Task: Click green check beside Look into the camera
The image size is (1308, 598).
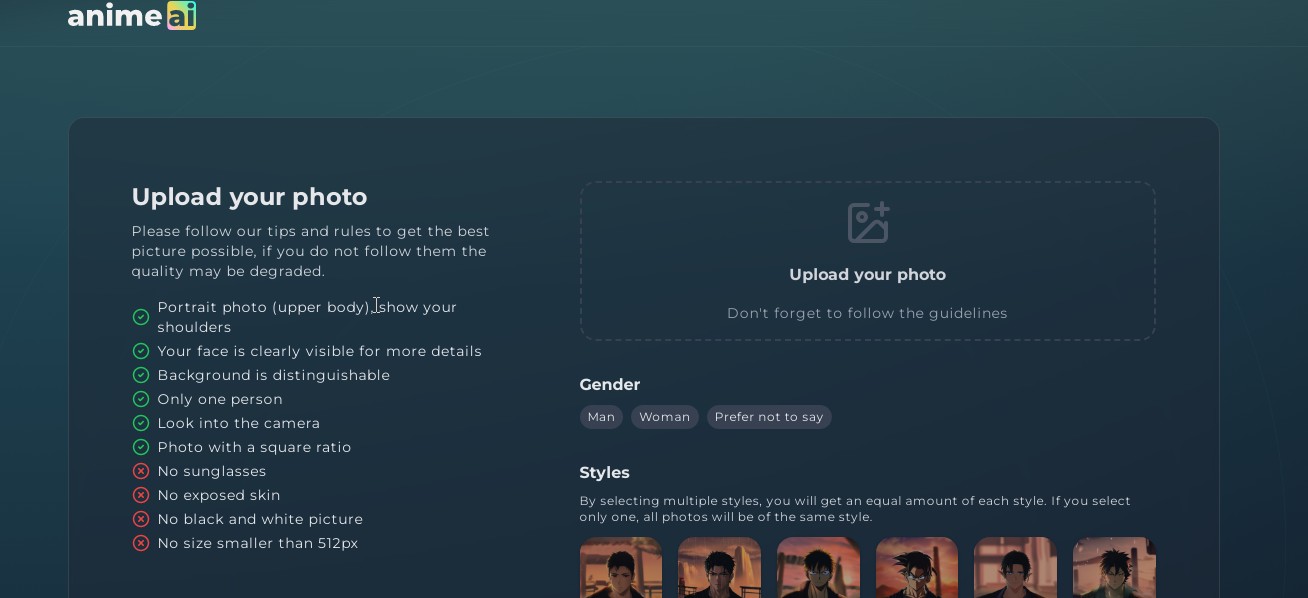Action: pos(141,423)
